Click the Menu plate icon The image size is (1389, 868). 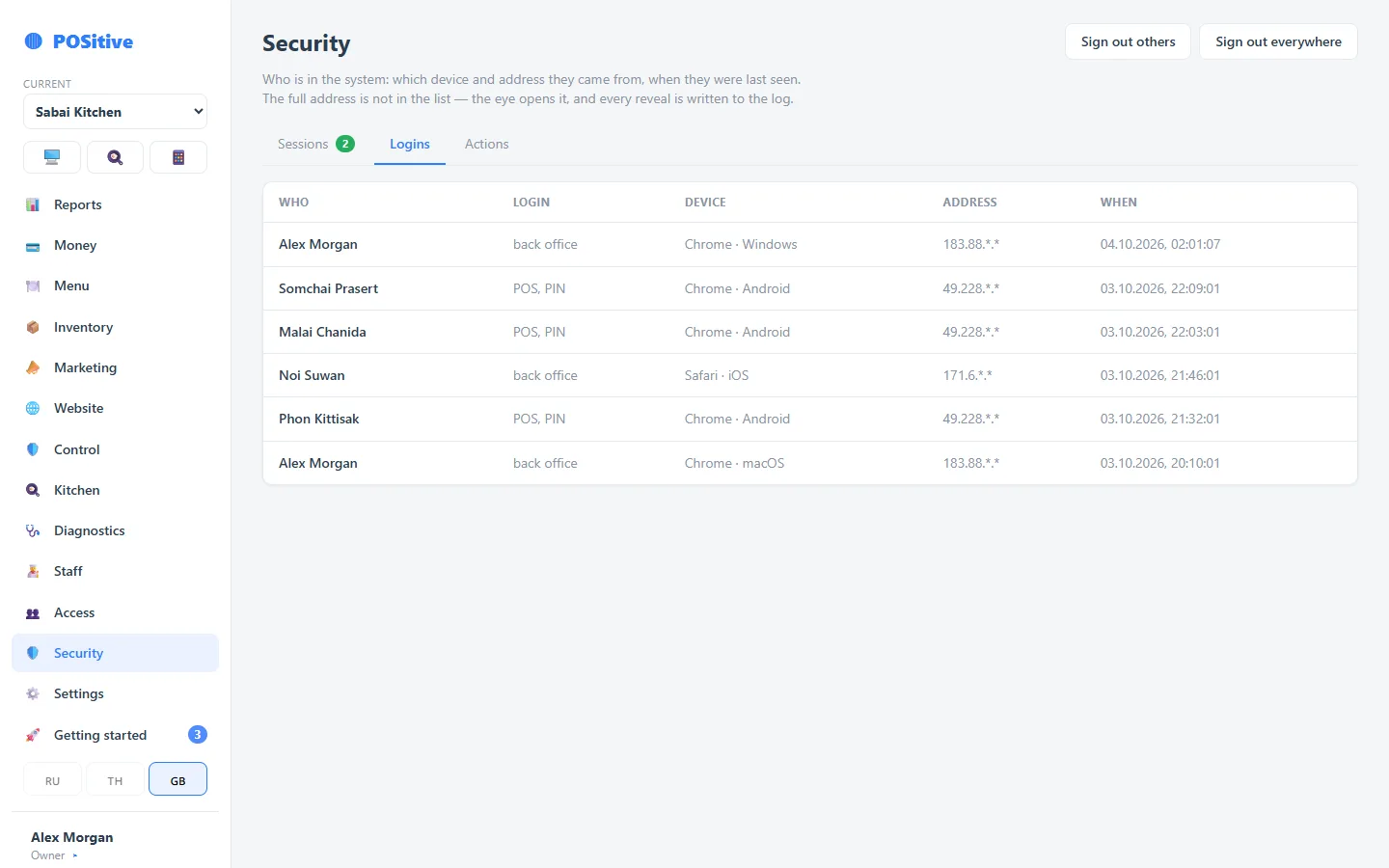pos(33,286)
